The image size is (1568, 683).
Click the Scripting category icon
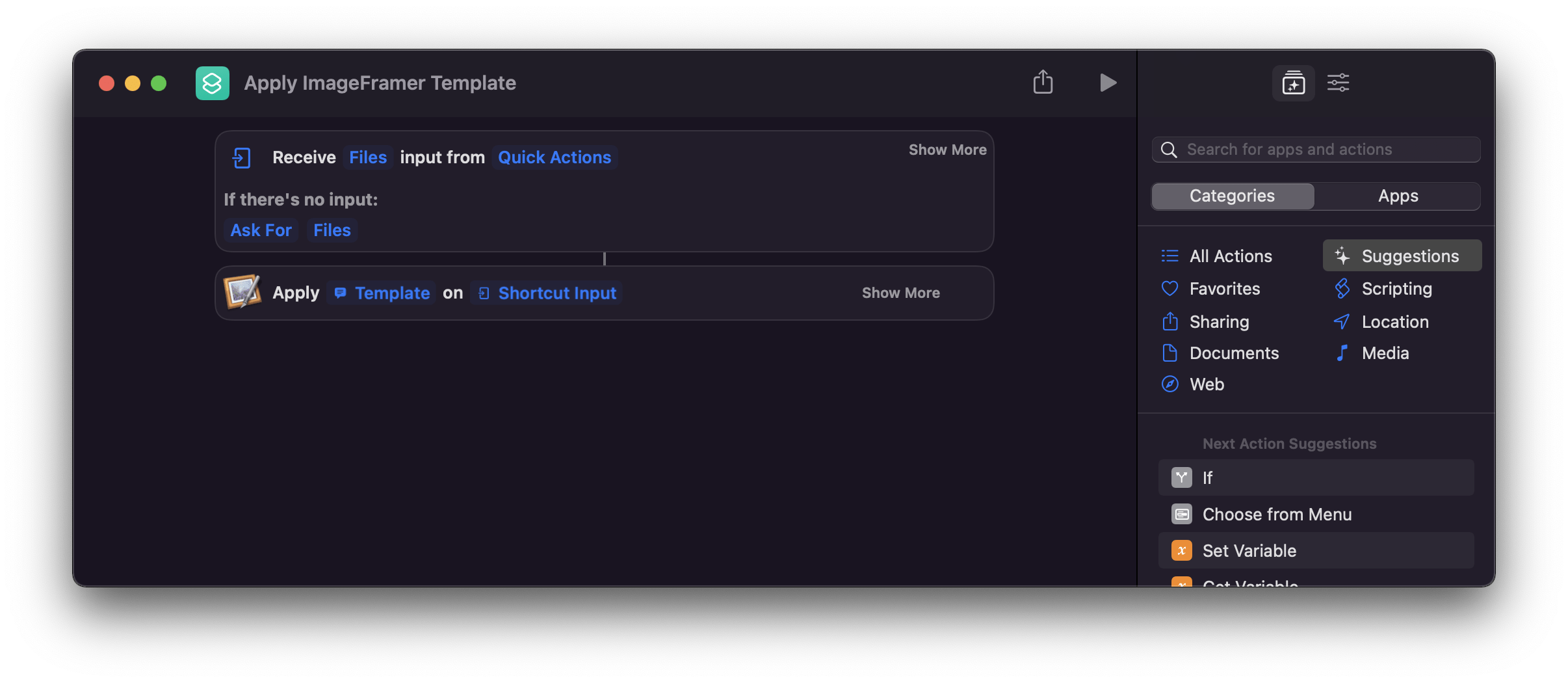tap(1342, 288)
